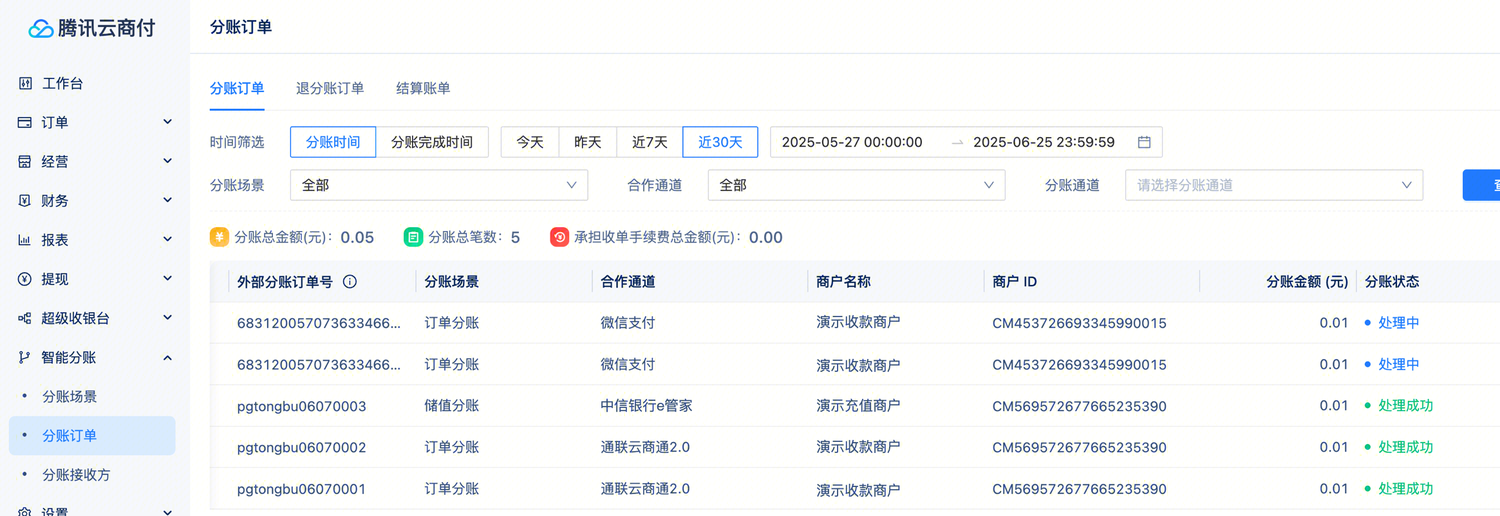Select the 分账时间 filter option

333,142
